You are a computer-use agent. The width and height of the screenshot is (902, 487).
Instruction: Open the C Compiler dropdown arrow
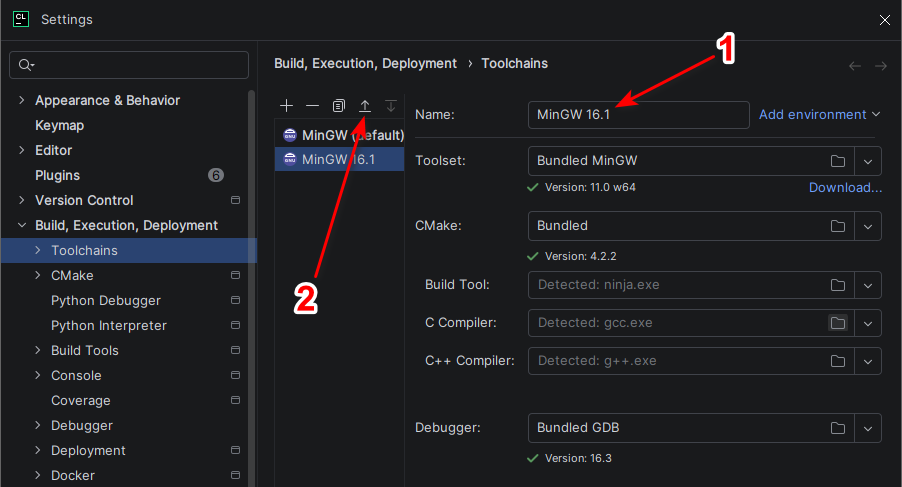pos(868,323)
